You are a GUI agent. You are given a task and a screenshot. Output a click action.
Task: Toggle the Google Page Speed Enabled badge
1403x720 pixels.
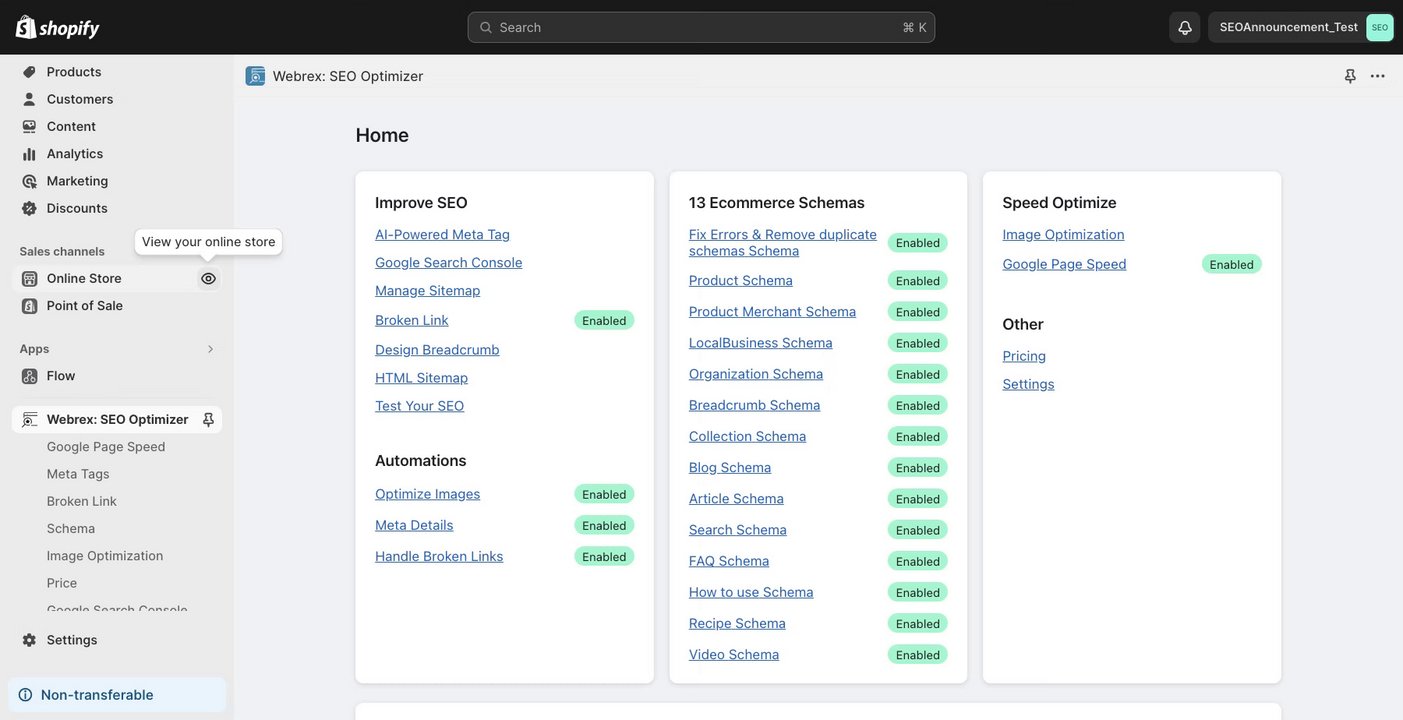point(1231,265)
